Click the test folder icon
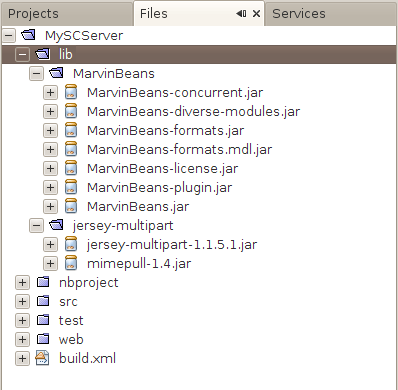398x390 pixels. 43,320
